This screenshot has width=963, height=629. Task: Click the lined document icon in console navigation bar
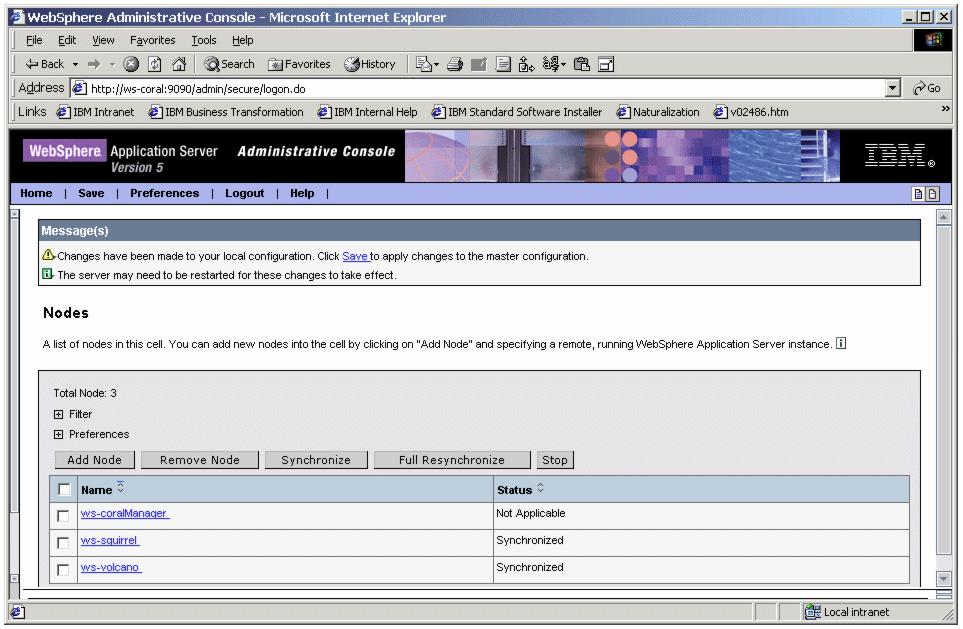coord(918,194)
